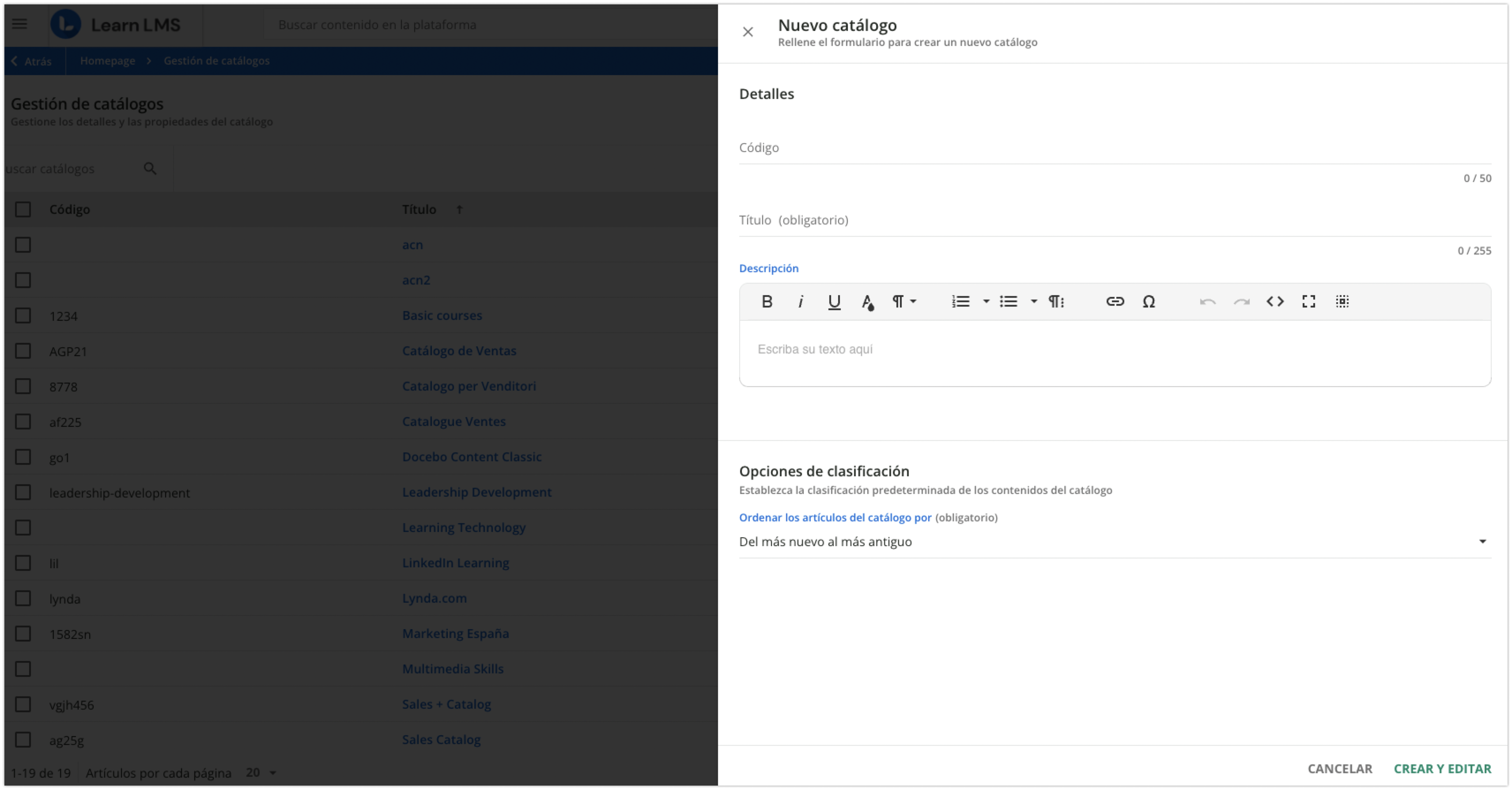The image size is (1512, 790).
Task: Open the catalog sort order dropdown
Action: (x=1114, y=542)
